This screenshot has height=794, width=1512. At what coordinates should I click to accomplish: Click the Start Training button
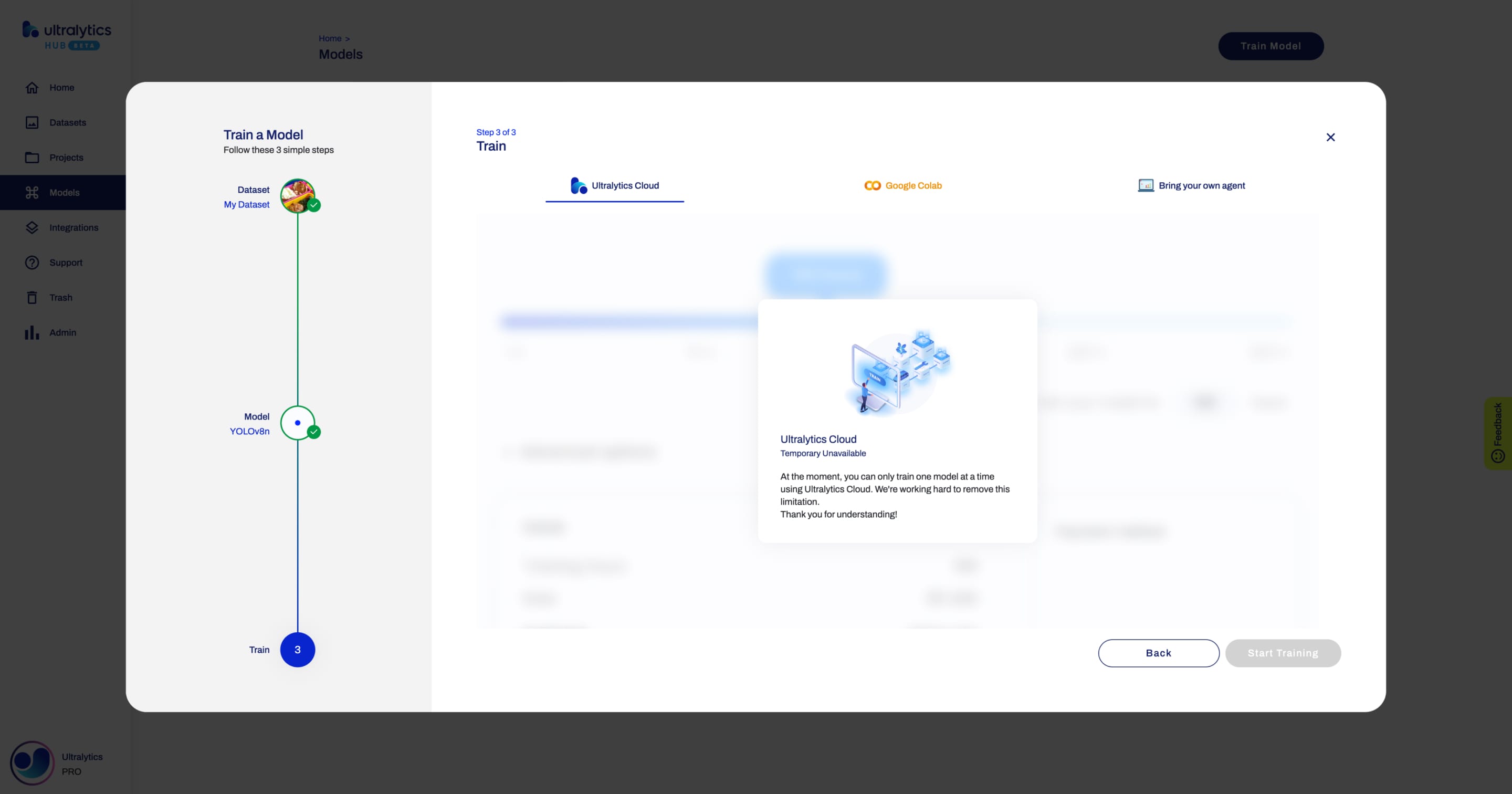click(1283, 653)
